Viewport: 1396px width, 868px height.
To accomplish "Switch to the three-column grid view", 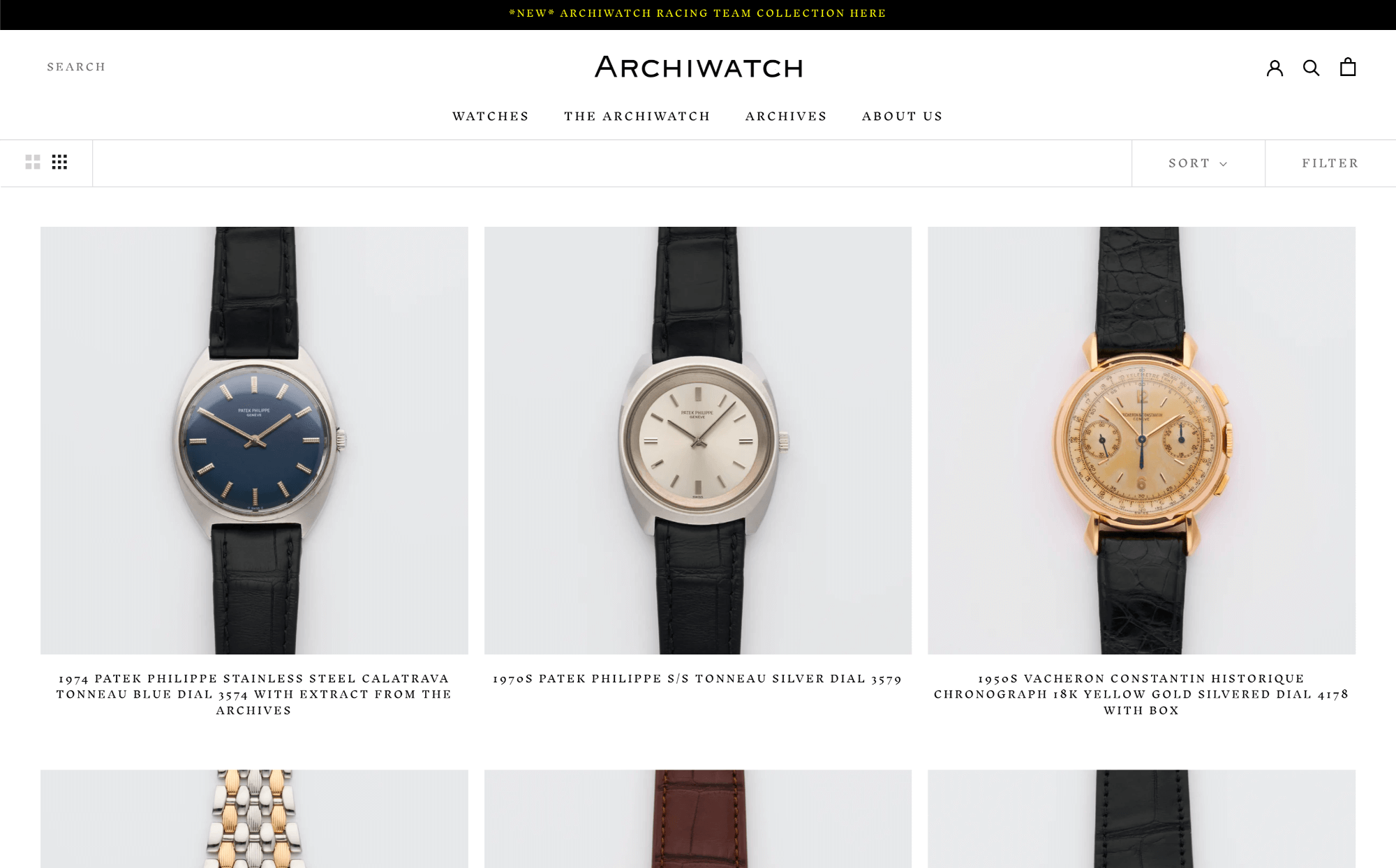I will pyautogui.click(x=60, y=162).
